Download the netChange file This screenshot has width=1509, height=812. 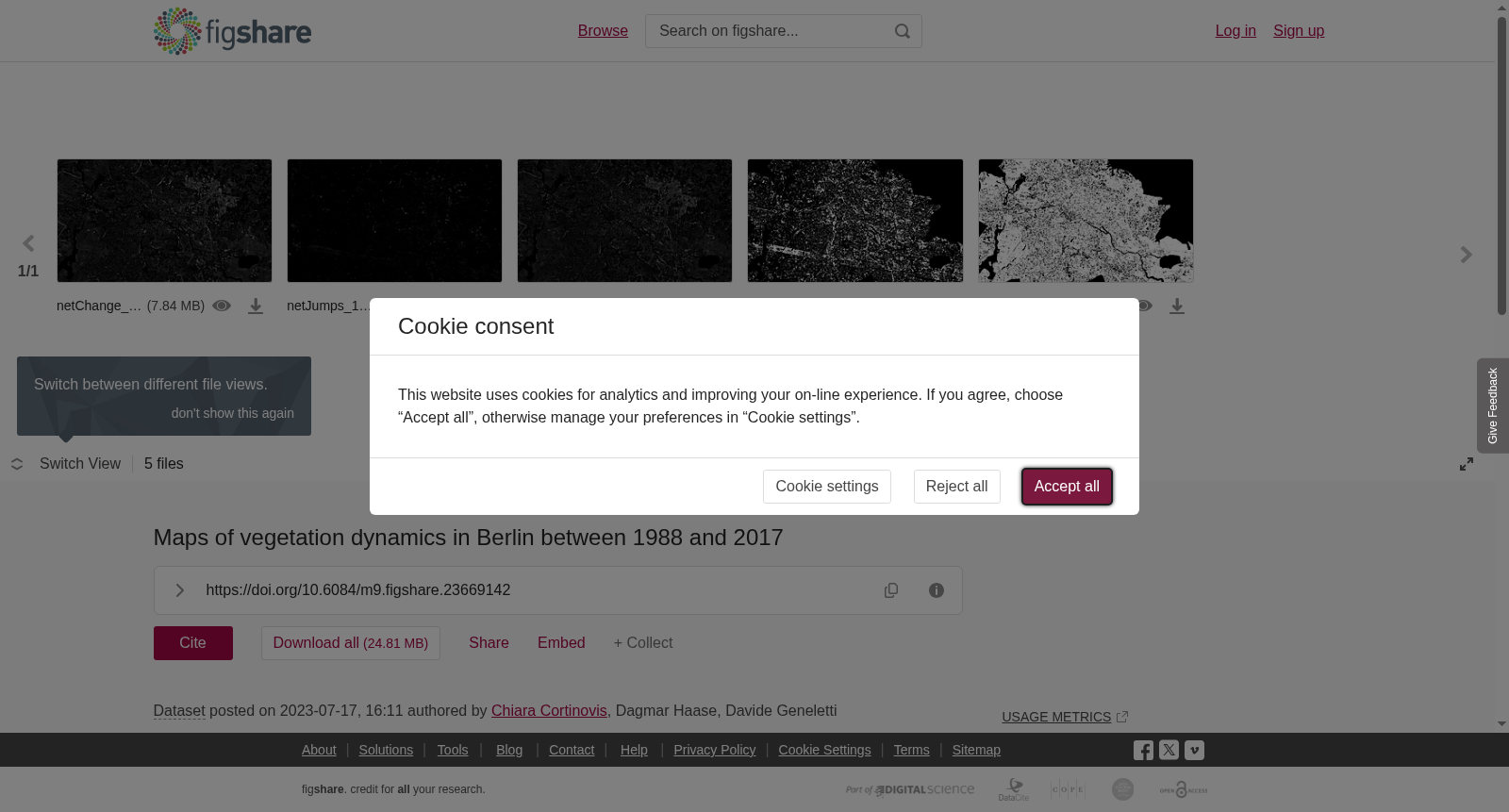point(256,307)
